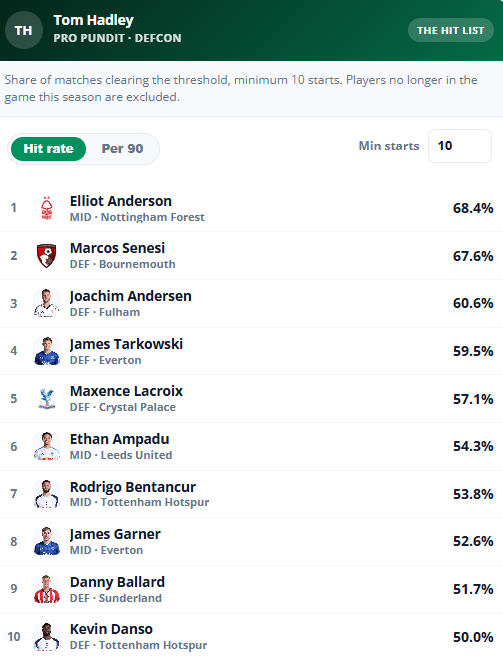
Task: Click Elliot Anderson's 68.4% hit rate
Action: coord(473,208)
